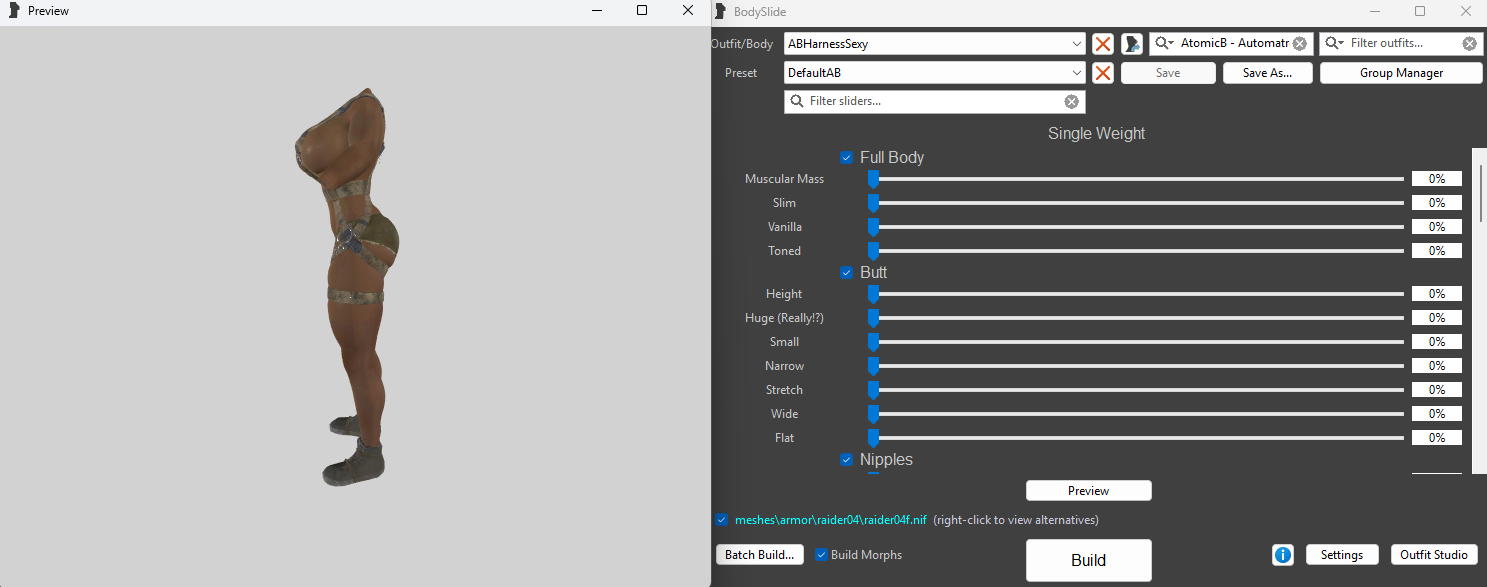This screenshot has height=587, width=1487.
Task: Click the Wide percentage value field
Action: click(x=1437, y=414)
